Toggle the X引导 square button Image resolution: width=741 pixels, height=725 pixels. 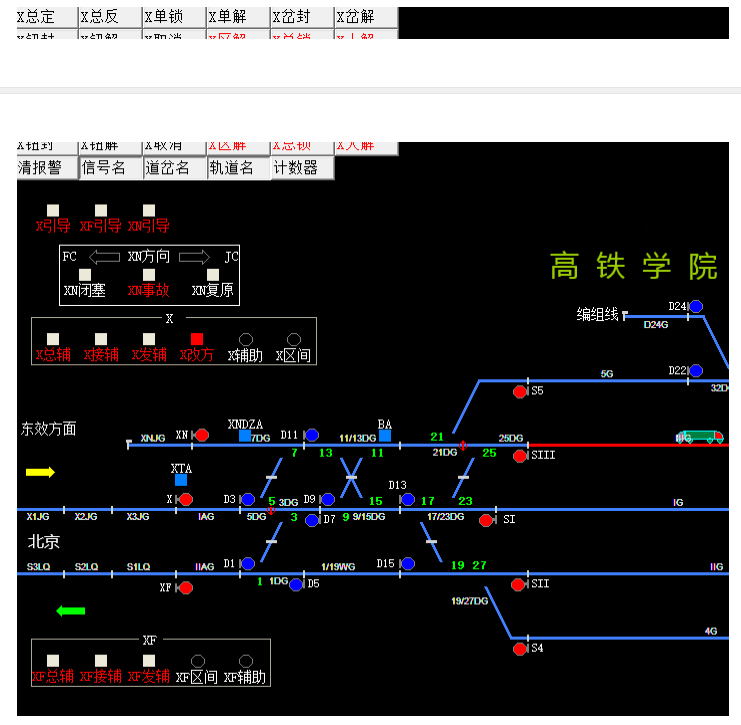click(x=53, y=211)
